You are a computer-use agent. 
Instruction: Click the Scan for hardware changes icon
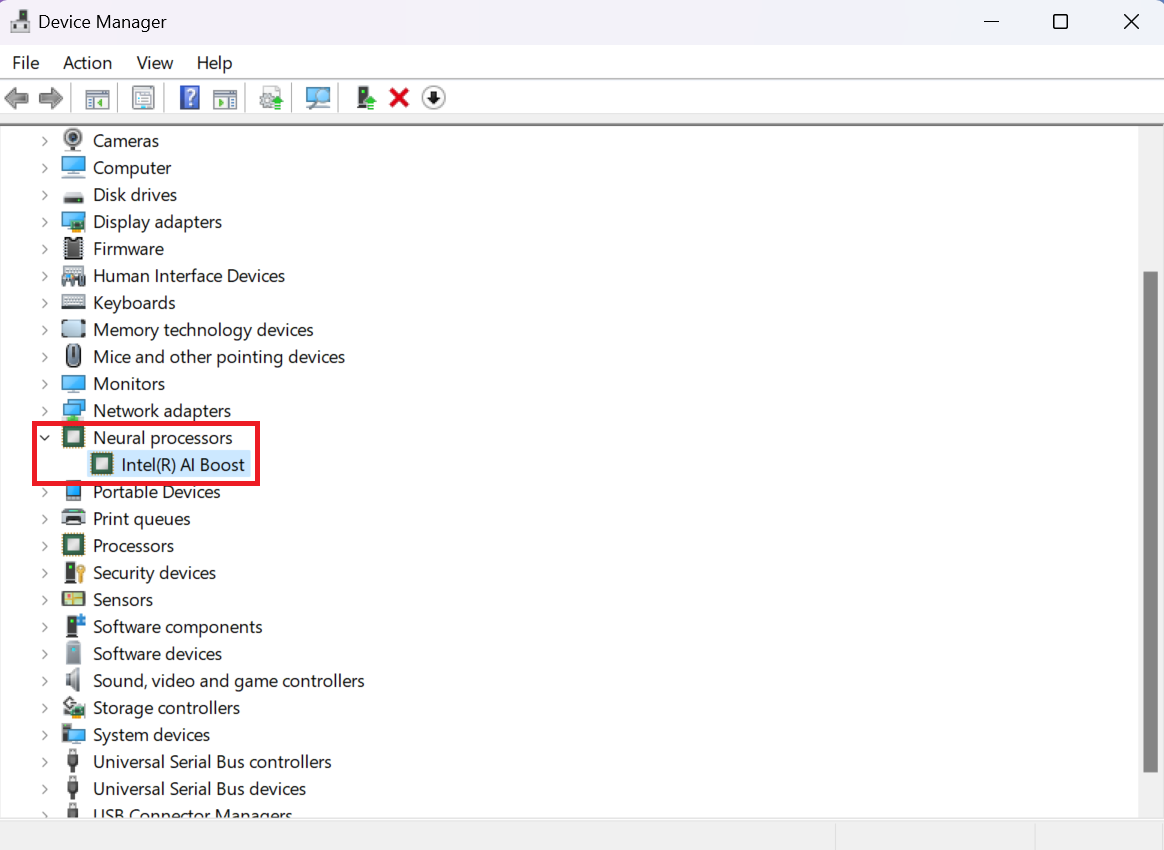[318, 98]
